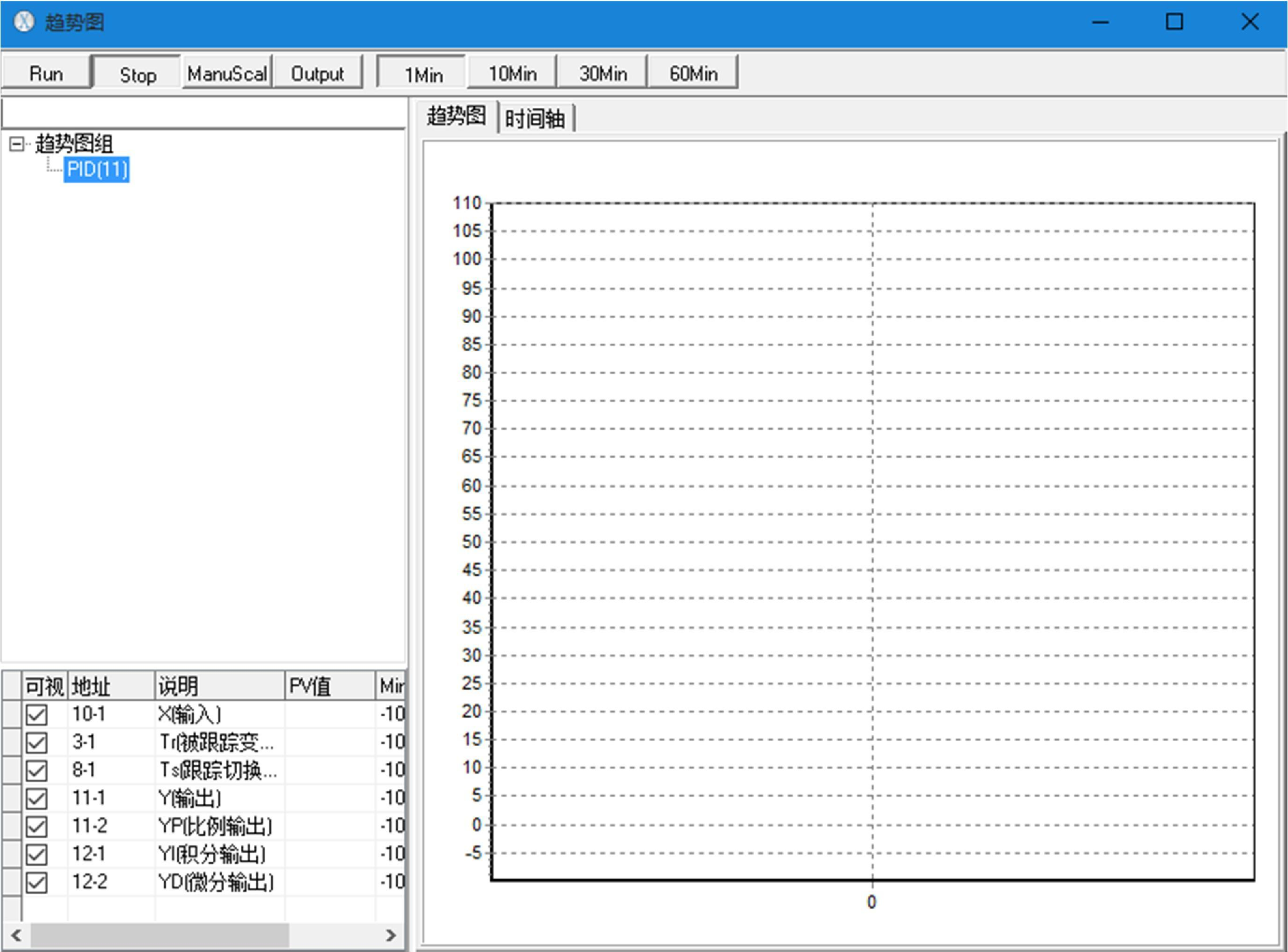Toggle visibility checkbox for 12-2 YD(微分输出)
This screenshot has height=952, width=1288.
(x=36, y=882)
